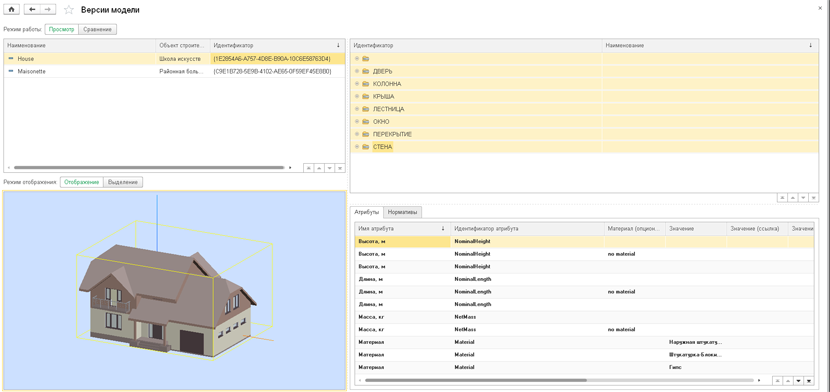Sort element tree by Наименование header
The width and height of the screenshot is (830, 392).
pos(711,45)
